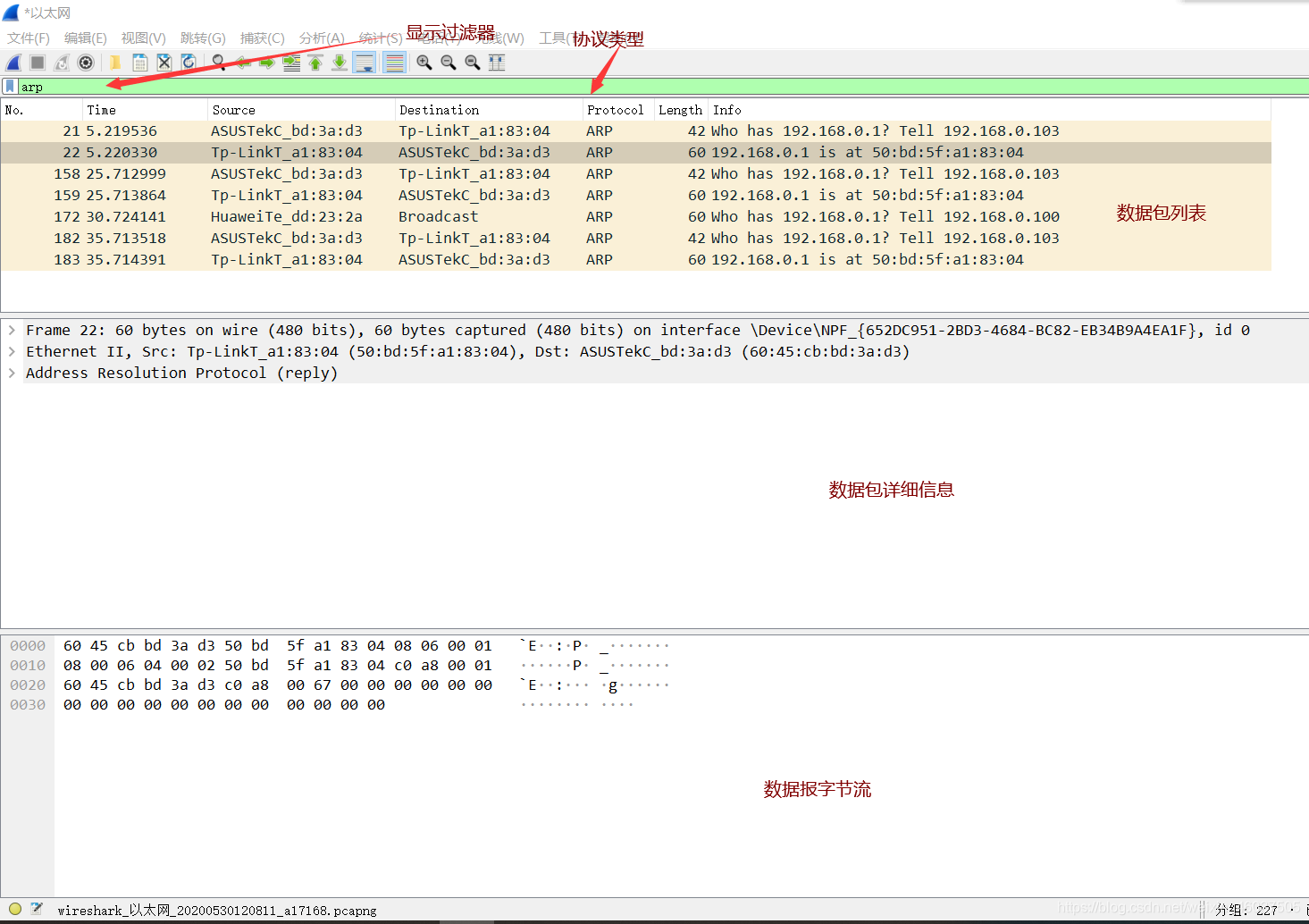Sort by the Source column header
The width and height of the screenshot is (1309, 924).
302,110
